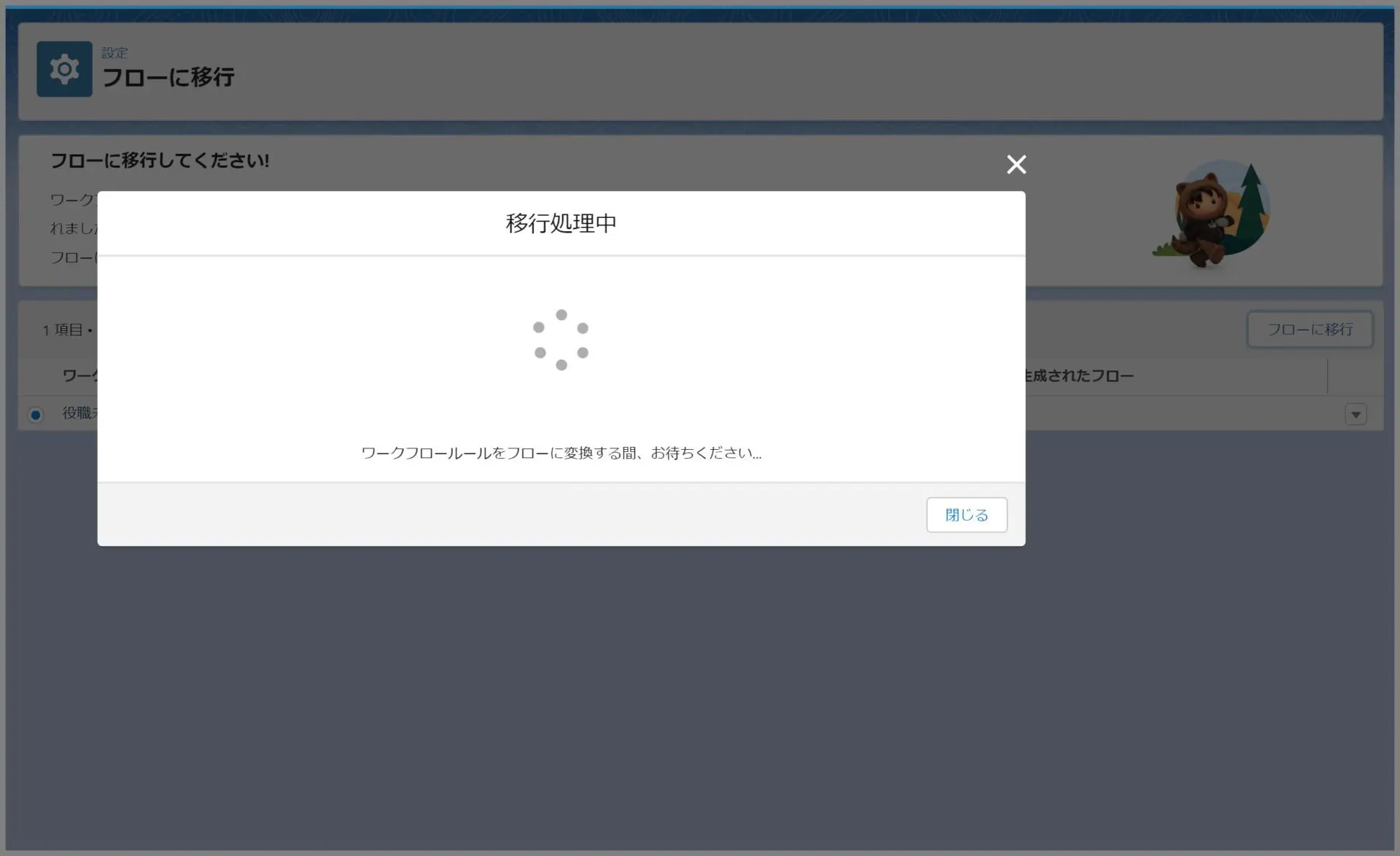The width and height of the screenshot is (1400, 856).
Task: Click the 1 項目 item count text
Action: click(63, 330)
